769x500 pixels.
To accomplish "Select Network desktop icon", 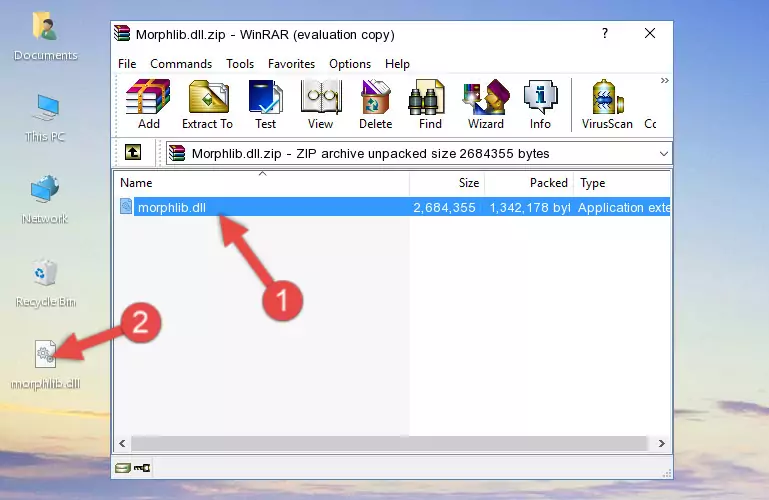I will tap(45, 200).
